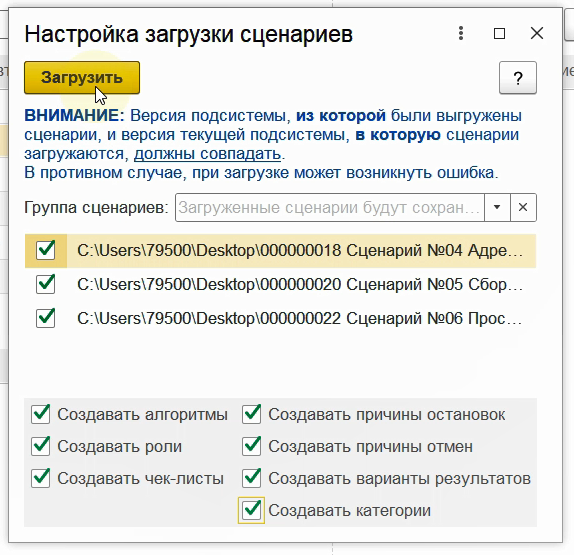Disable Создавать чек-листы option
Image resolution: width=574 pixels, height=555 pixels.
point(41,478)
